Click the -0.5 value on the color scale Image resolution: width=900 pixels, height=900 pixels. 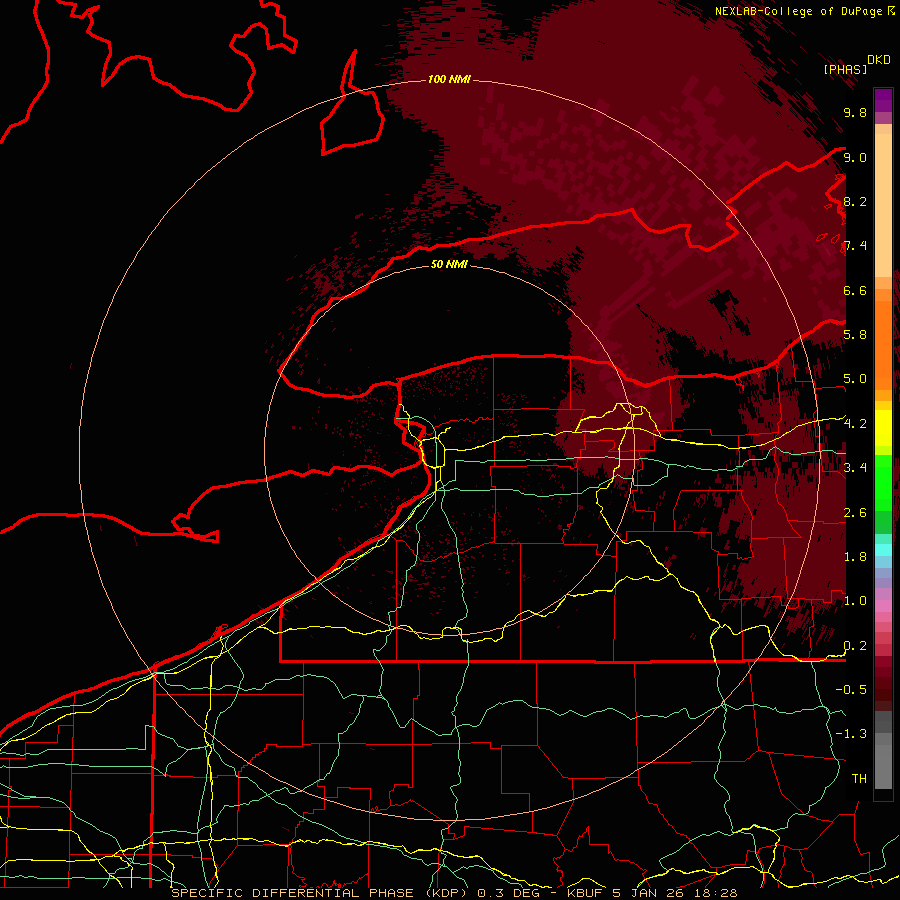[x=851, y=690]
